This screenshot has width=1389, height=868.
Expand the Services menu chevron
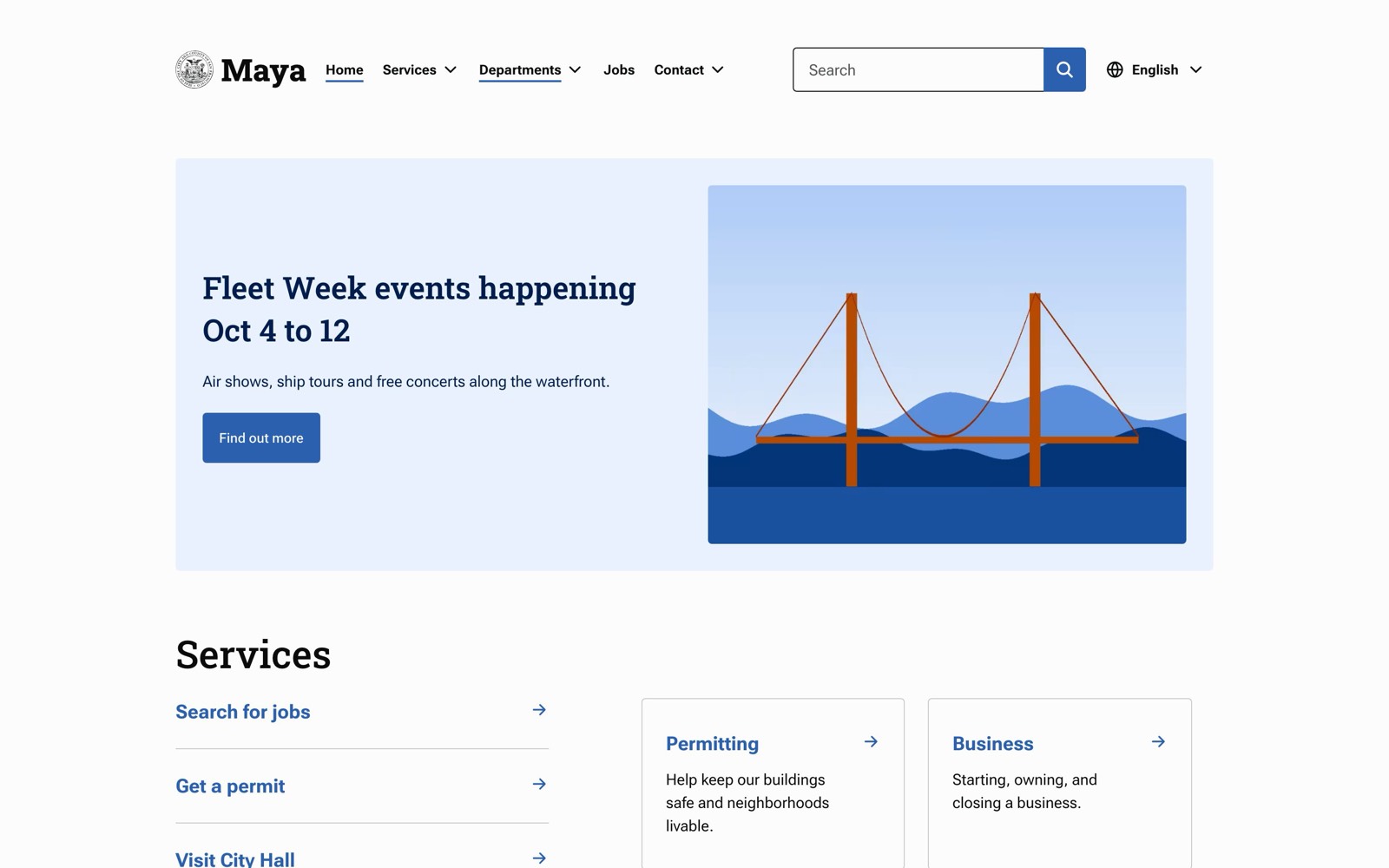coord(451,69)
